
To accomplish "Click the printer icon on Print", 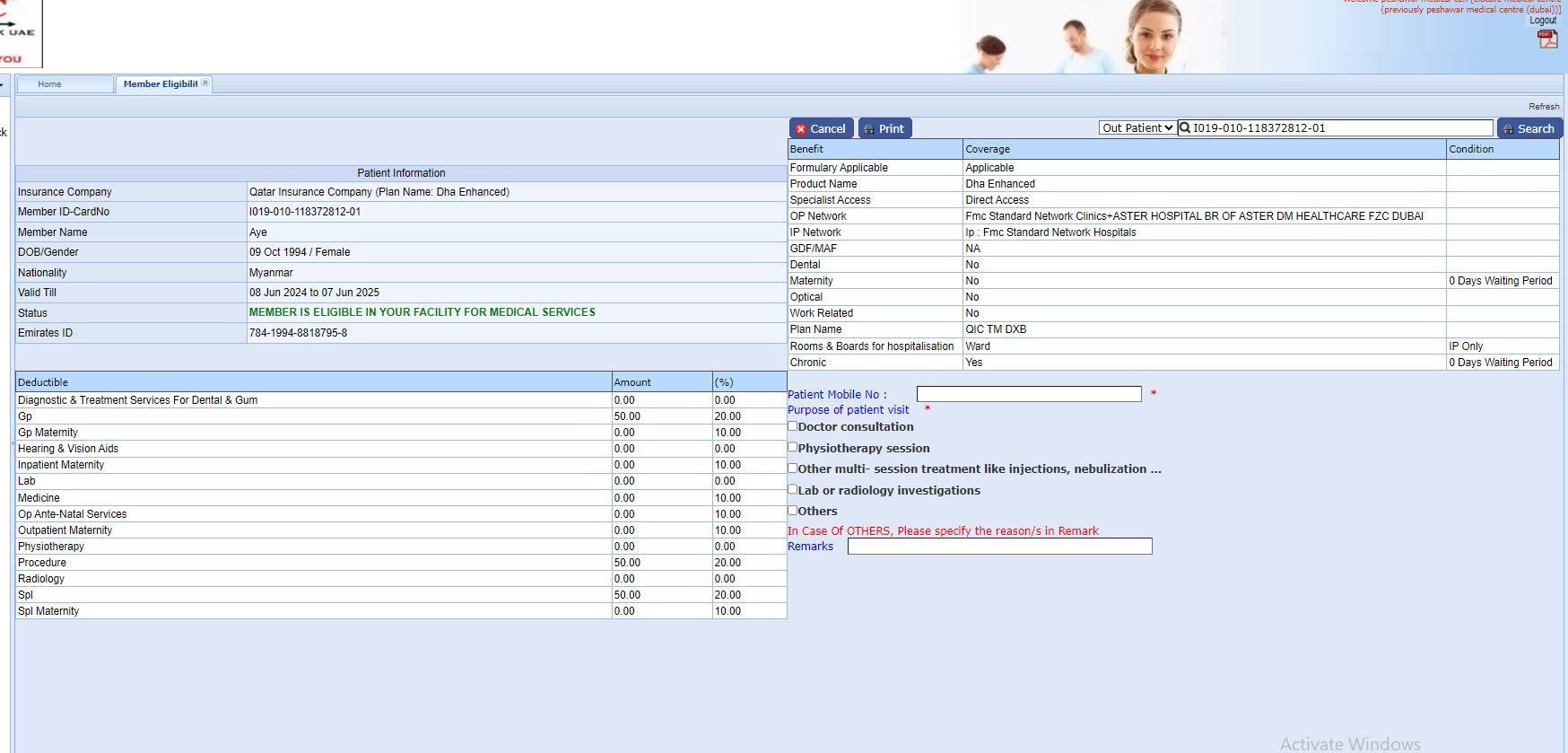I will (x=868, y=129).
